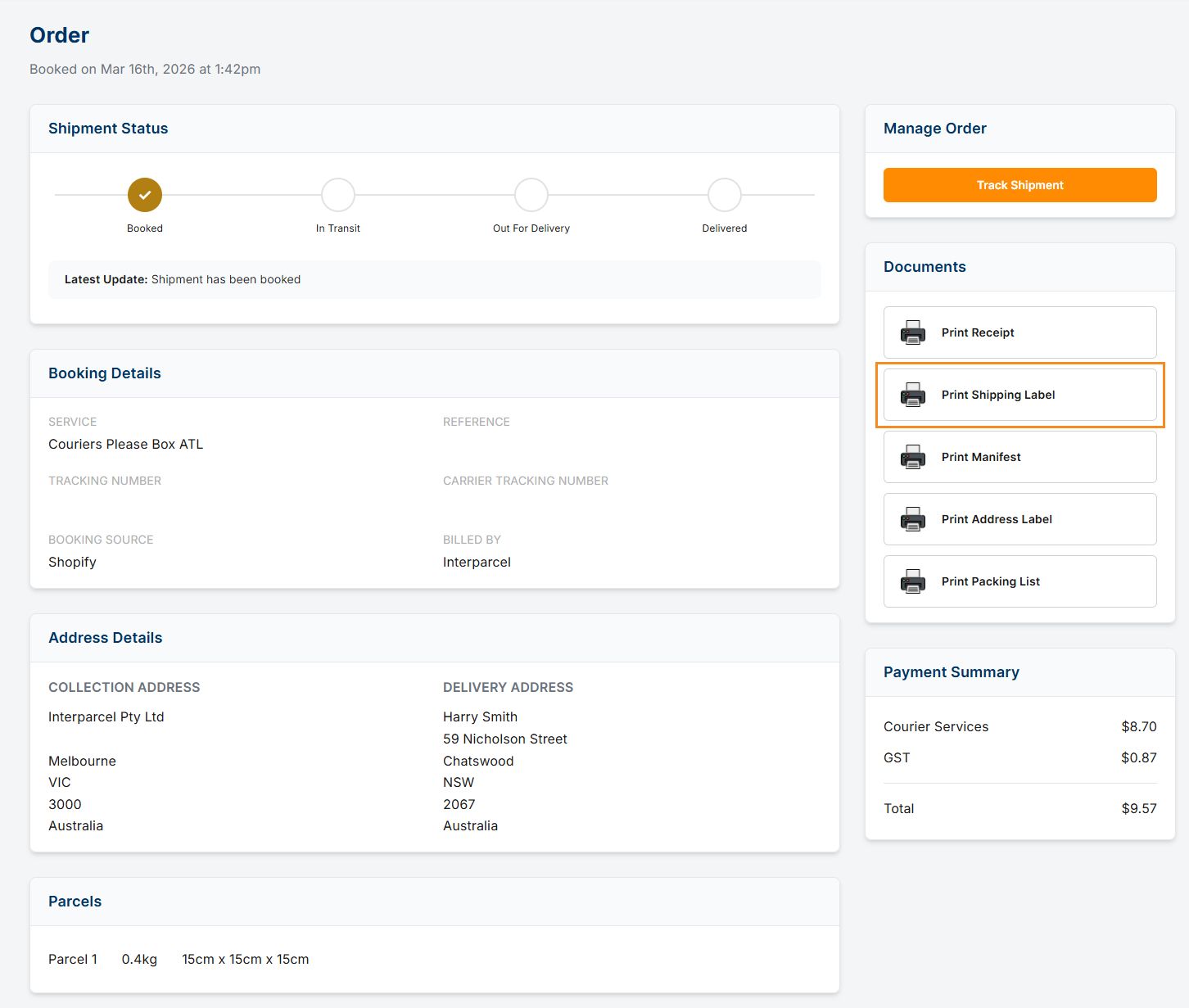Image resolution: width=1189 pixels, height=1008 pixels.
Task: Open the Manage Order panel header
Action: [934, 129]
